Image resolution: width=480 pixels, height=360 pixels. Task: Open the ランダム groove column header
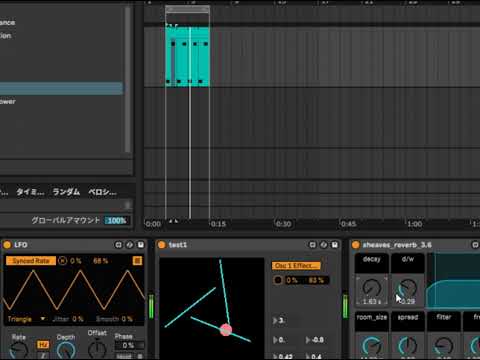[x=66, y=192]
